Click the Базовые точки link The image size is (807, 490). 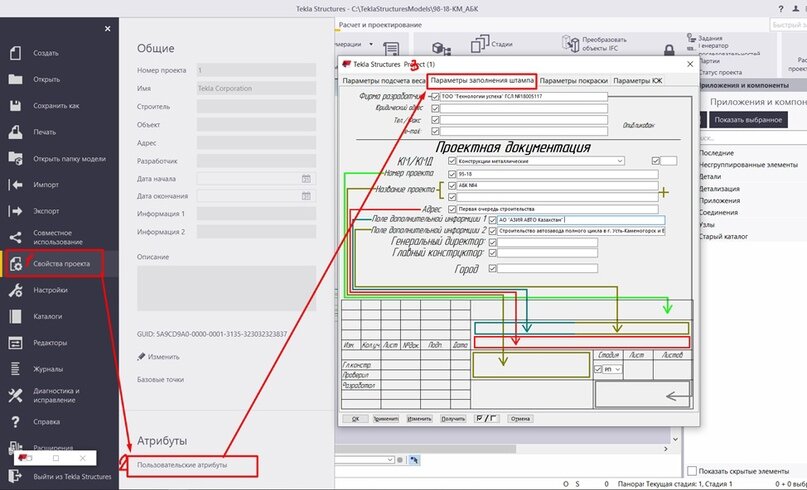[x=160, y=379]
